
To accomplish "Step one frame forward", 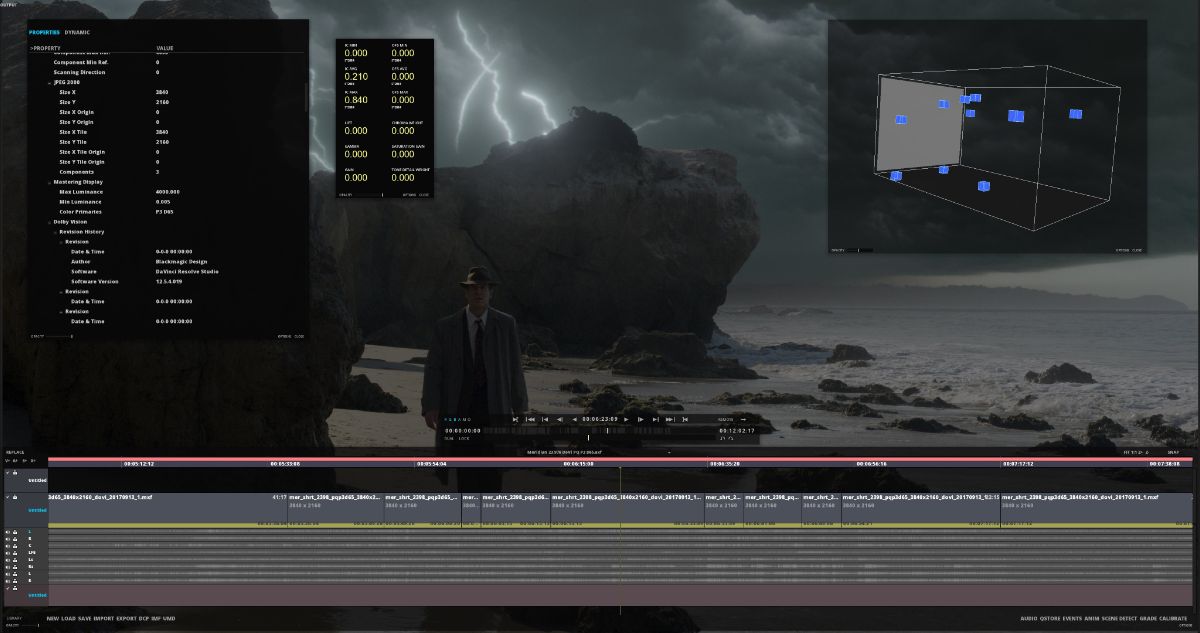I will pos(641,419).
